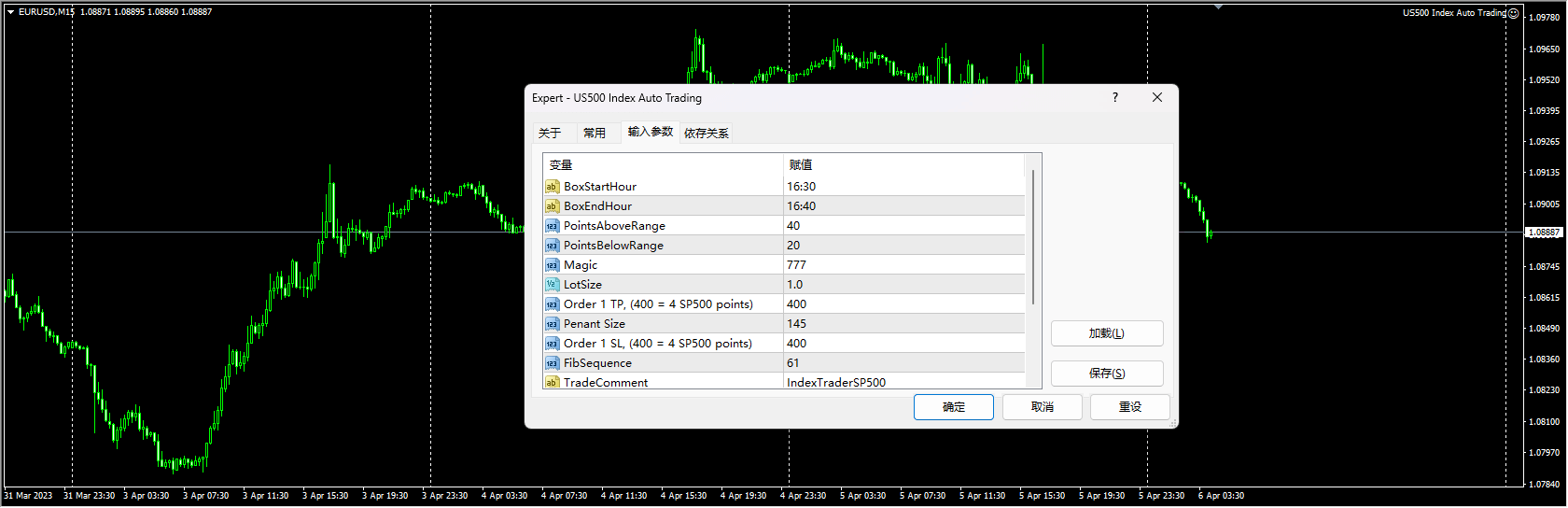Confirm with the 确定 button
This screenshot has height=508, width=1568.
click(954, 407)
